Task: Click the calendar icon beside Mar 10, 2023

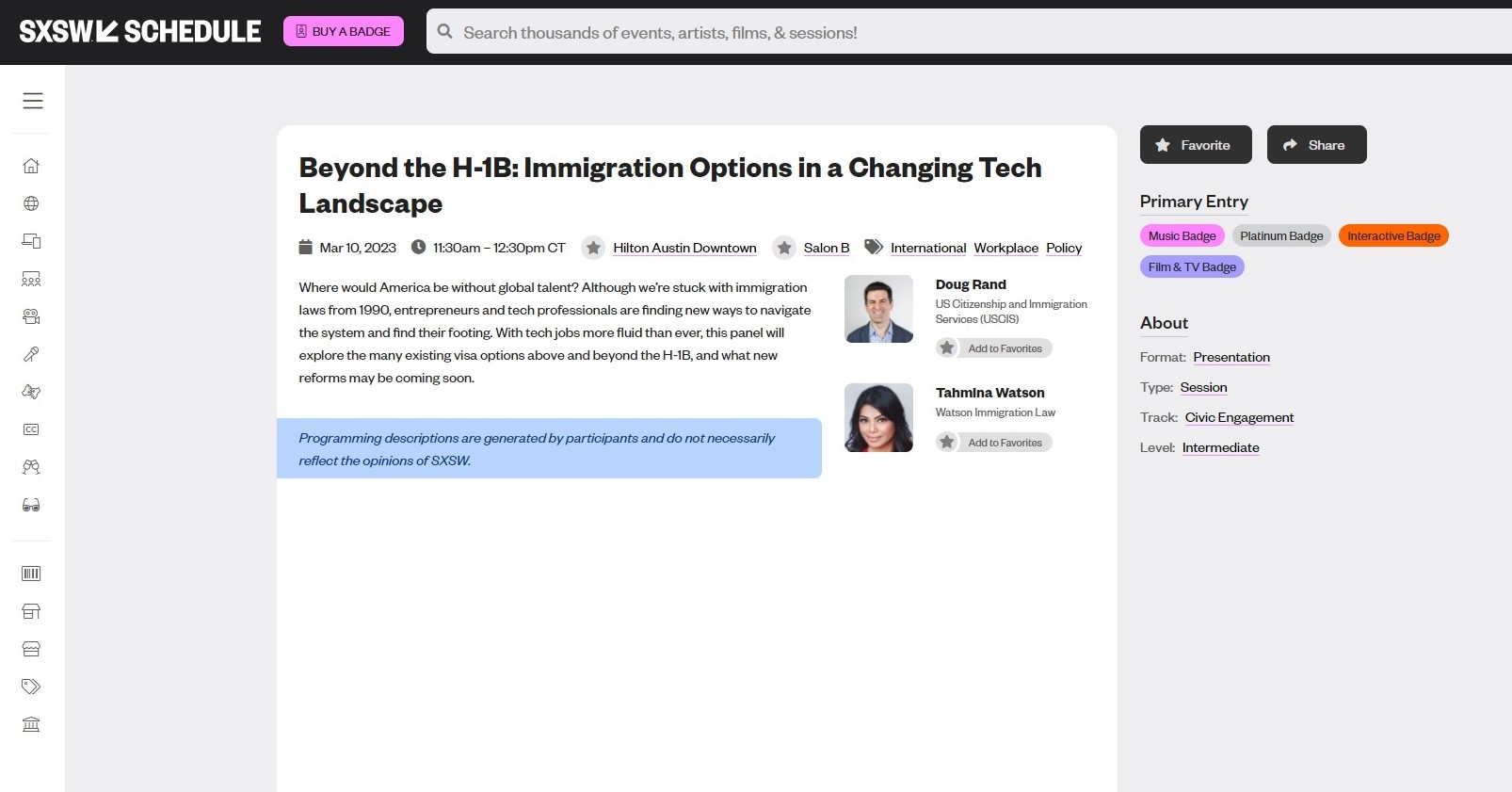Action: tap(306, 248)
